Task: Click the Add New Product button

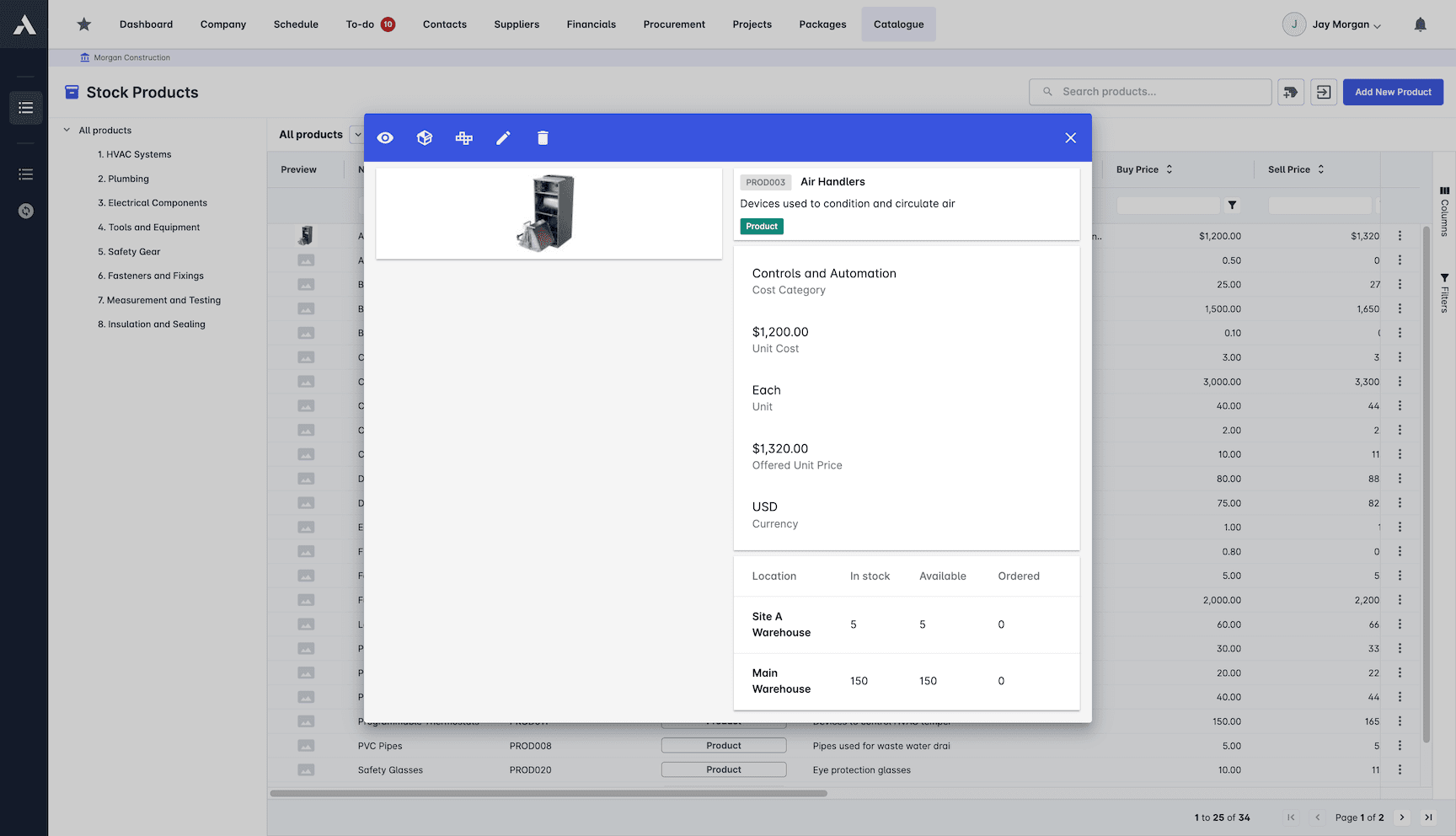Action: tap(1393, 92)
